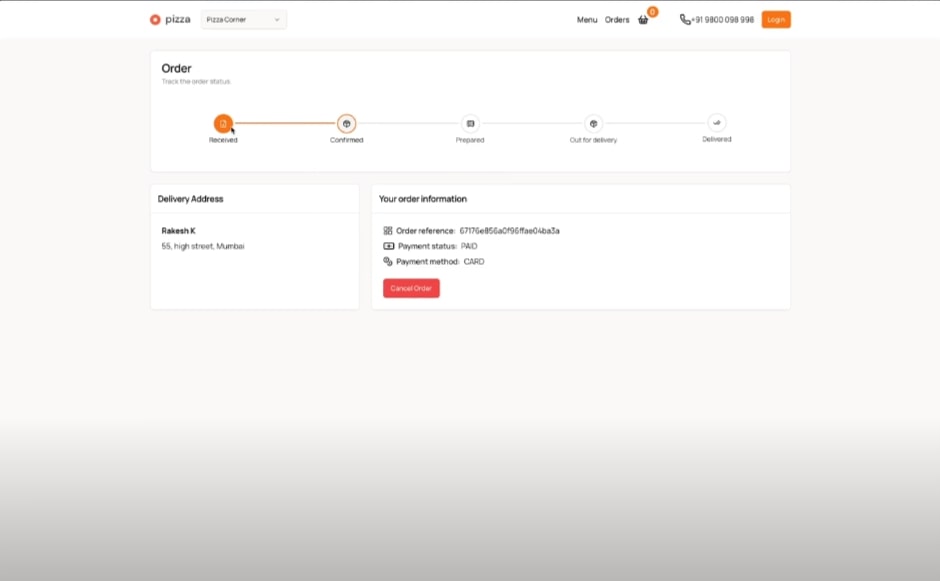The height and width of the screenshot is (581, 940).
Task: Select the Confirmed step icon
Action: pos(347,124)
